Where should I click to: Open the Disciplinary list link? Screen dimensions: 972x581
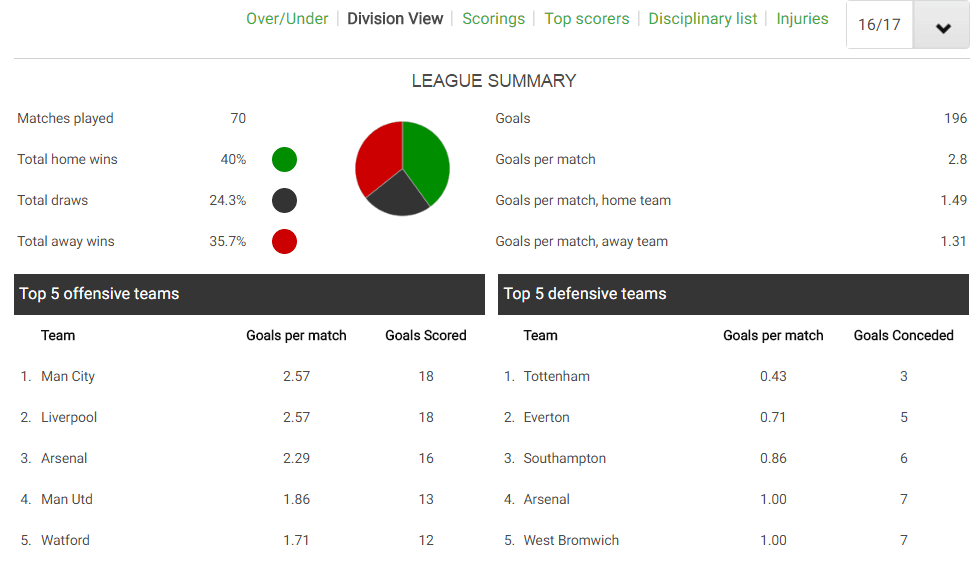[702, 19]
